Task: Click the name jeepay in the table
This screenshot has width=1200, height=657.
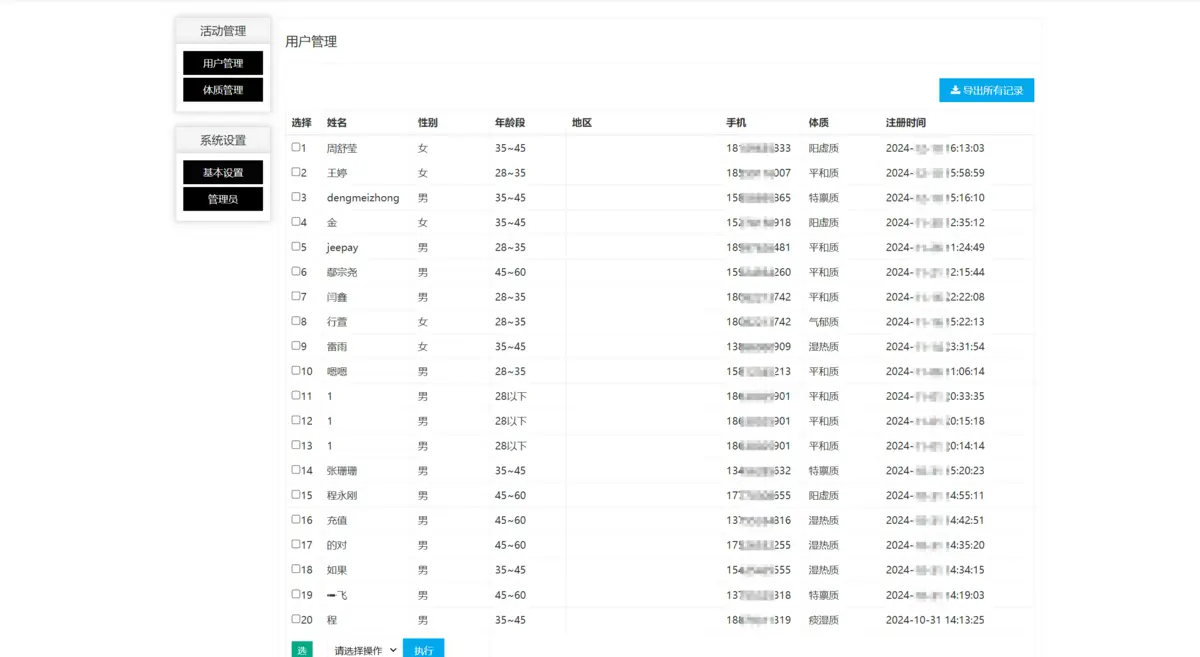Action: click(342, 247)
